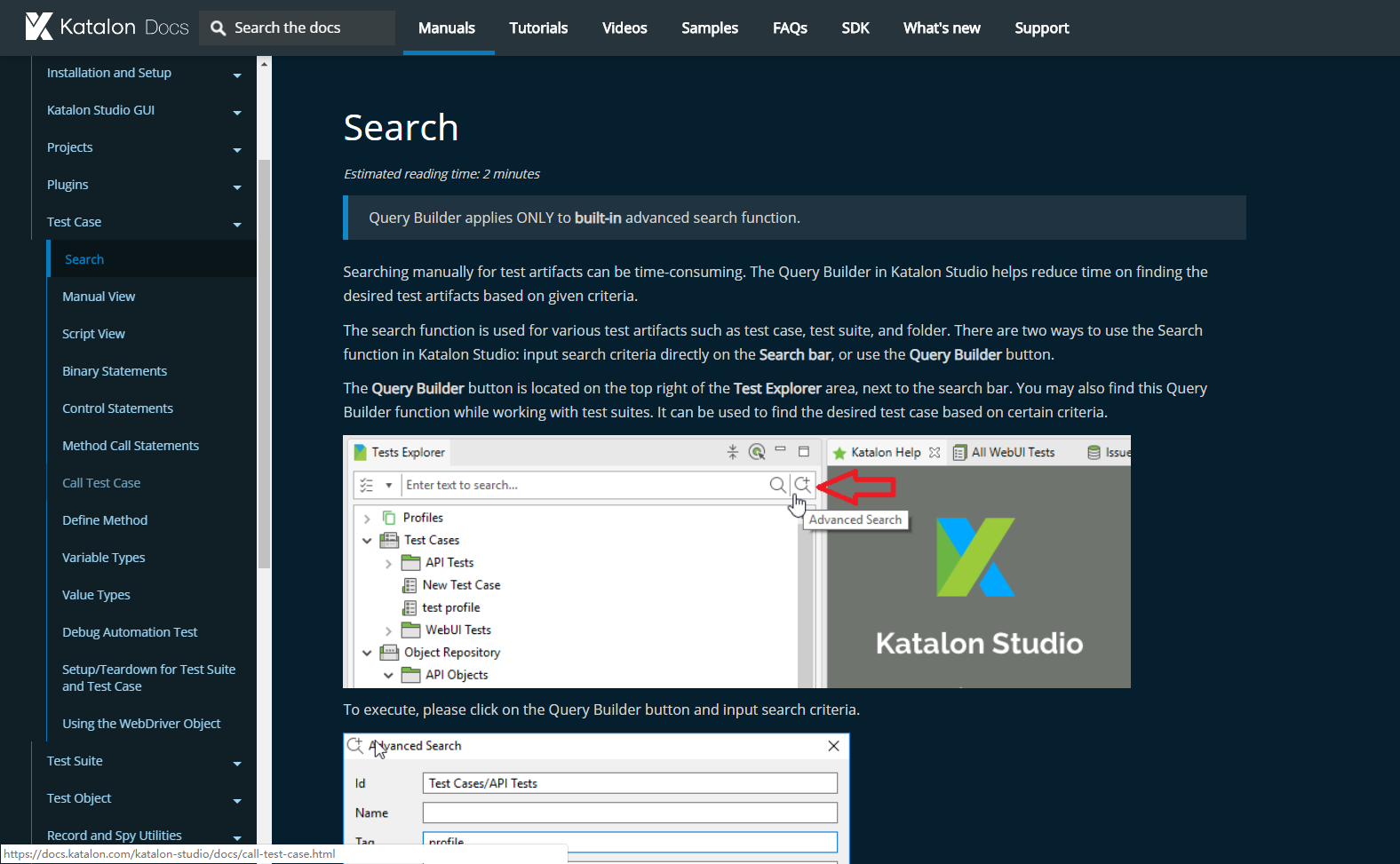The image size is (1400, 864).
Task: Open the Tutorials tab
Action: click(x=538, y=28)
